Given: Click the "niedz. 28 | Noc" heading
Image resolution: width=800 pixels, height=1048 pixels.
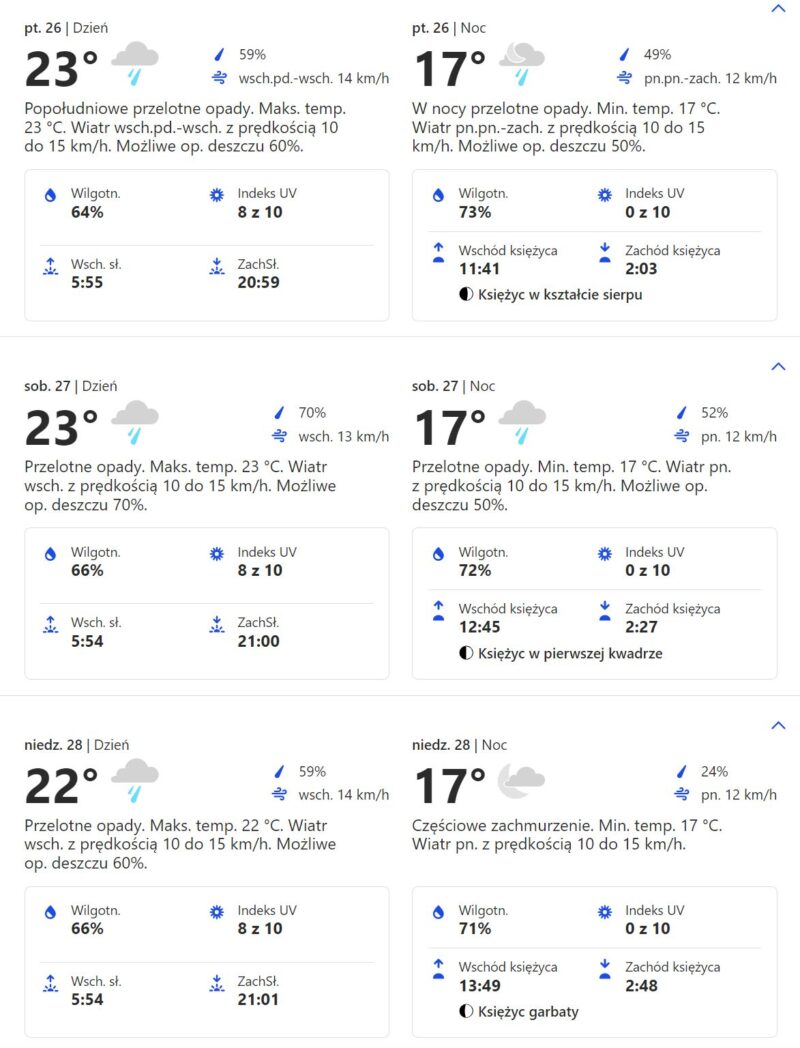Looking at the screenshot, I should (459, 745).
